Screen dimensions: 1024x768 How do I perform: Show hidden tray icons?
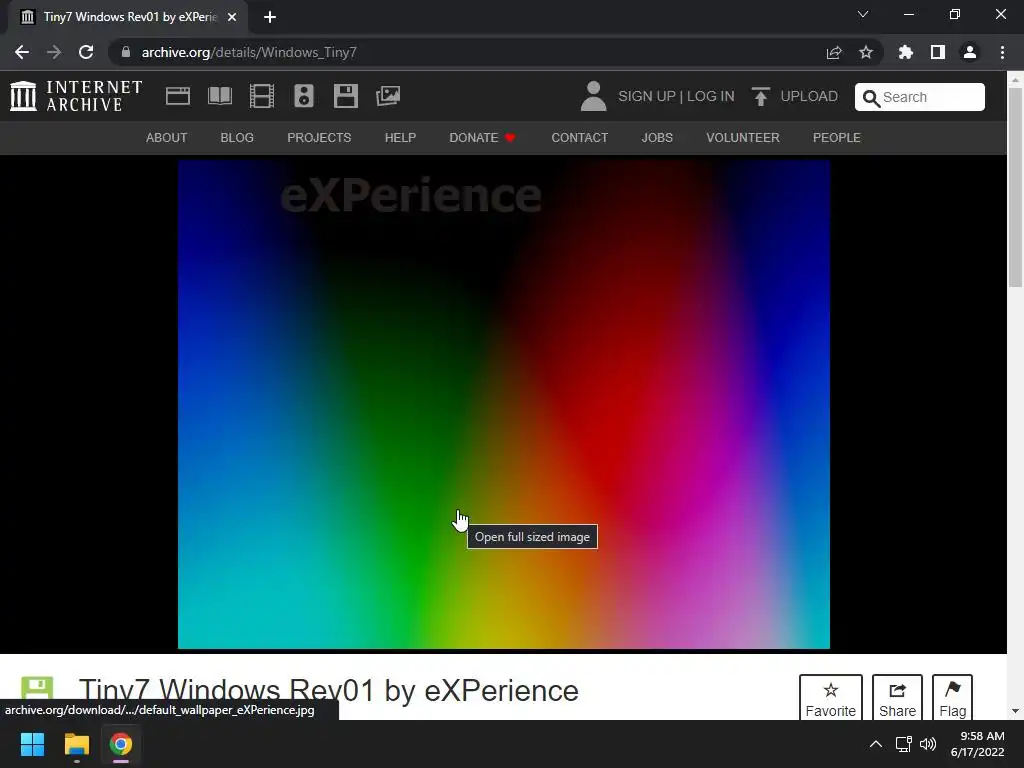pos(876,744)
